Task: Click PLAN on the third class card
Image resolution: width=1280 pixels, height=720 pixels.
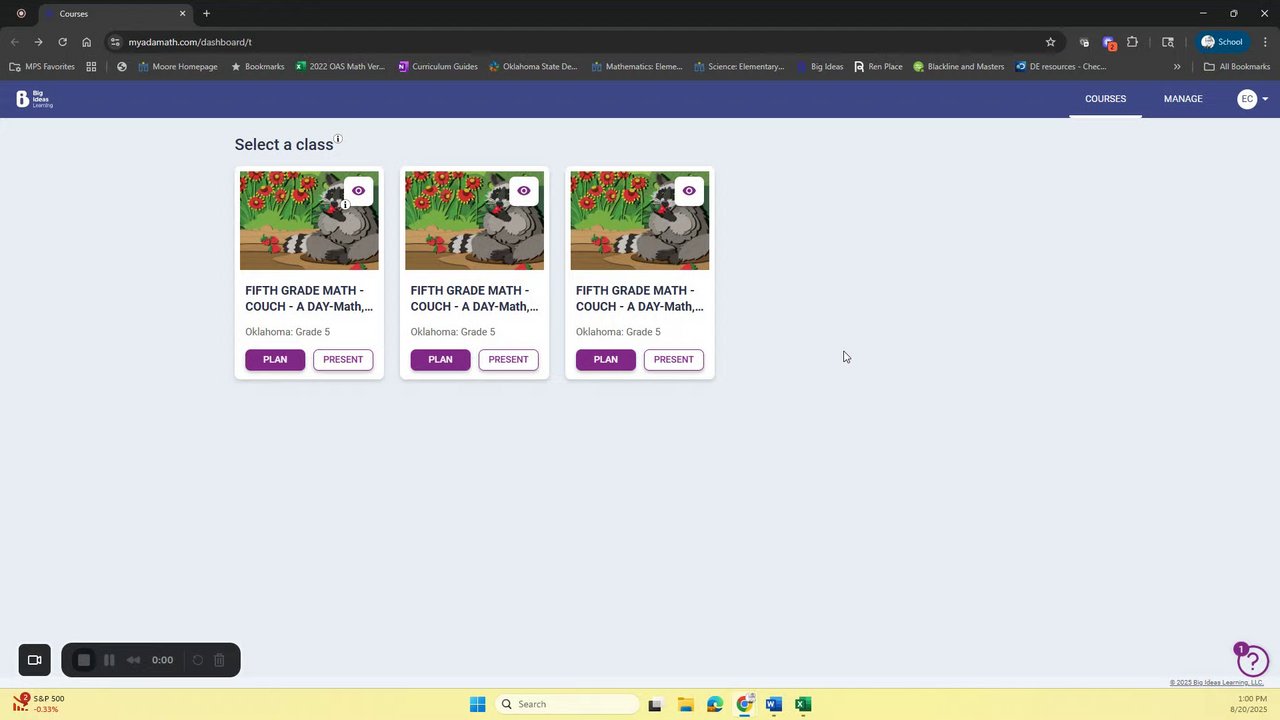Action: 605,360
